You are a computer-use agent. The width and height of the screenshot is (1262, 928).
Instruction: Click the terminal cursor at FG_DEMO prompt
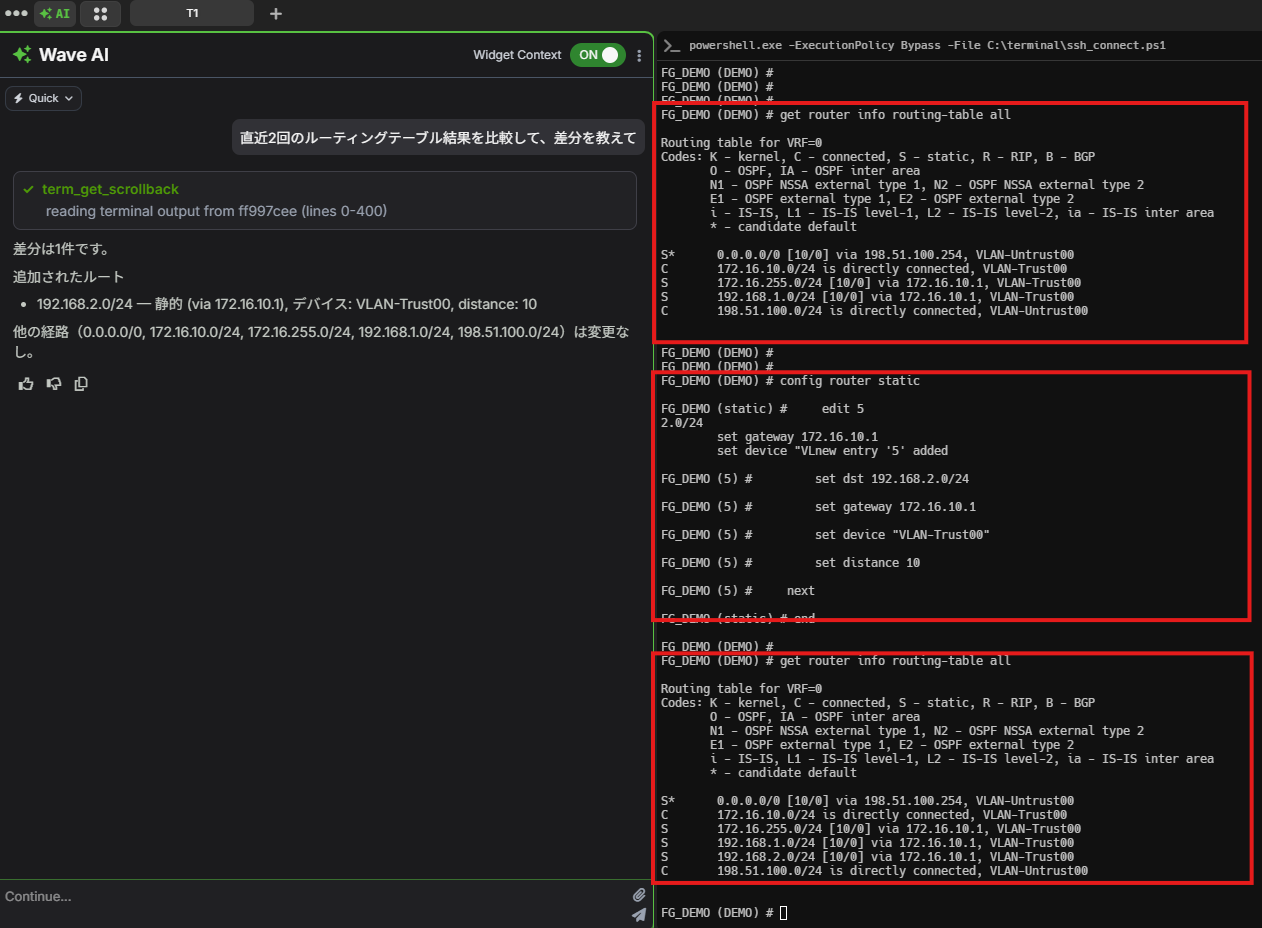(784, 913)
